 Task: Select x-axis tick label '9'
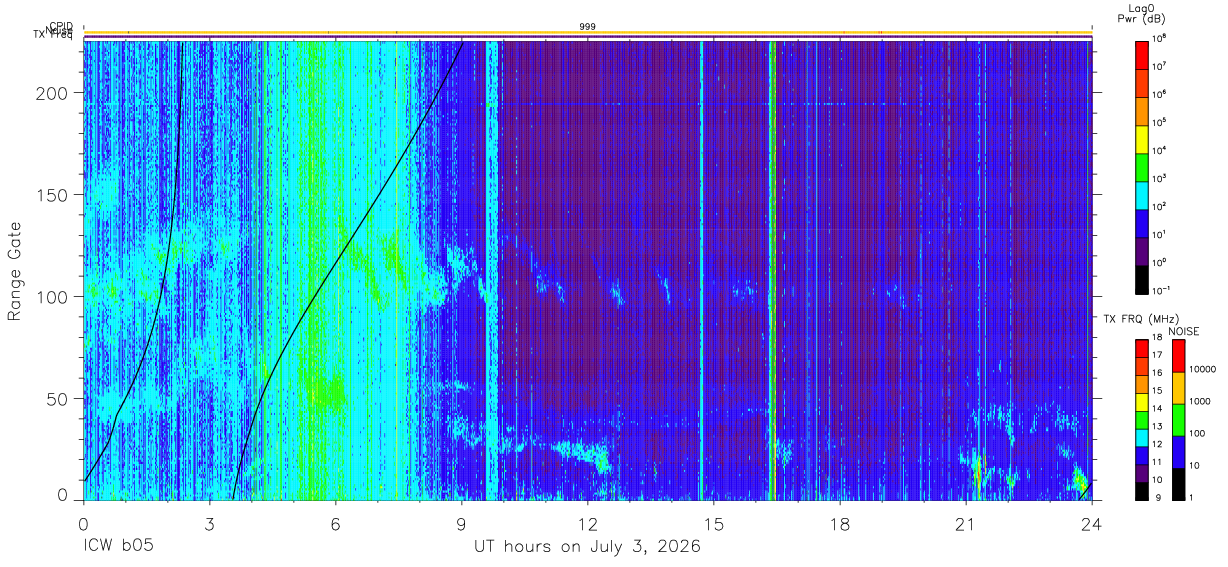point(461,524)
